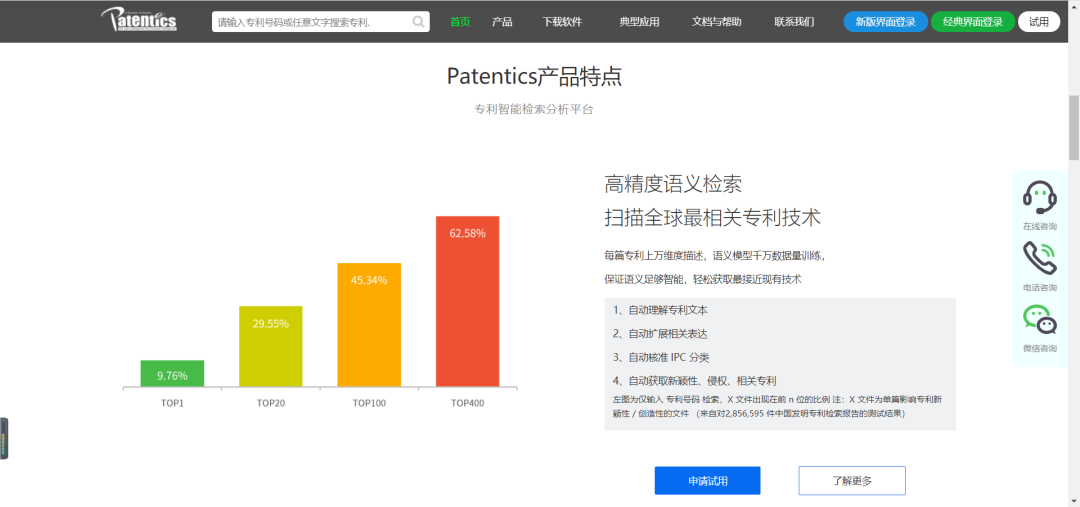The height and width of the screenshot is (507, 1080).
Task: Open the 首页 menu item
Action: pos(460,21)
